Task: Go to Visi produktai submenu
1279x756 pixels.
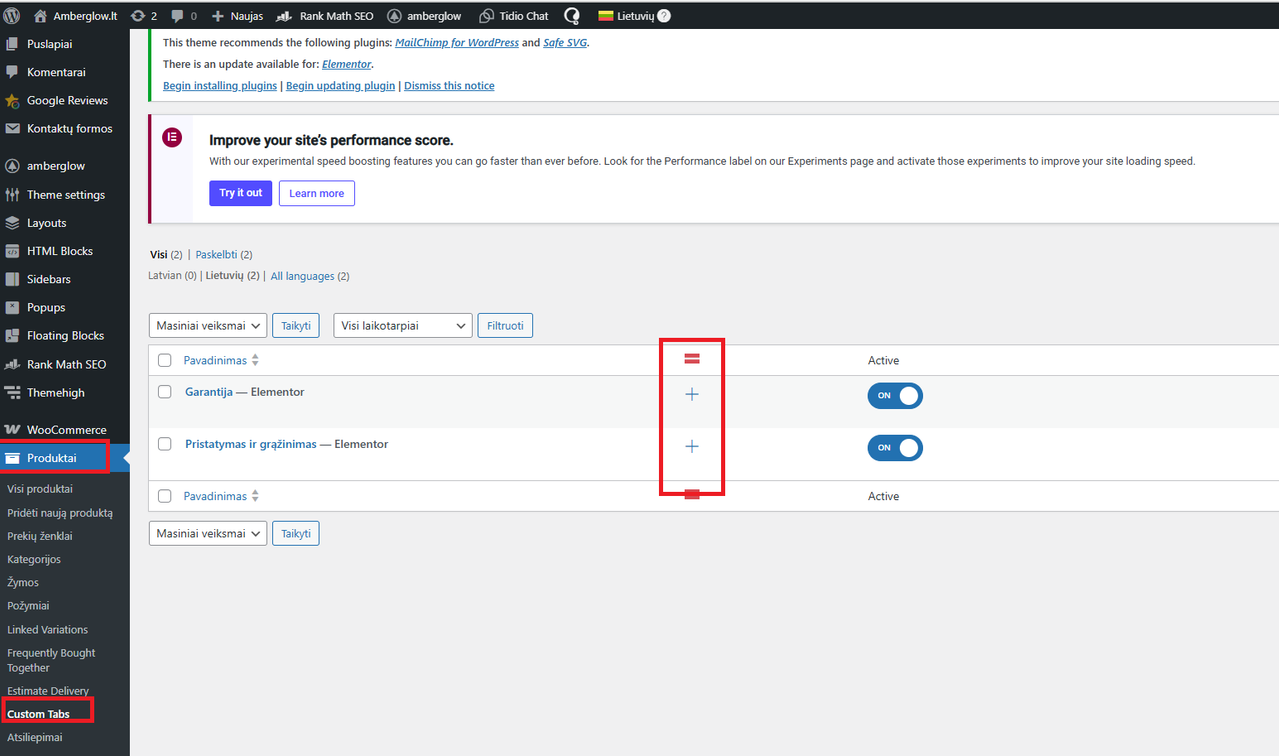Action: point(40,489)
